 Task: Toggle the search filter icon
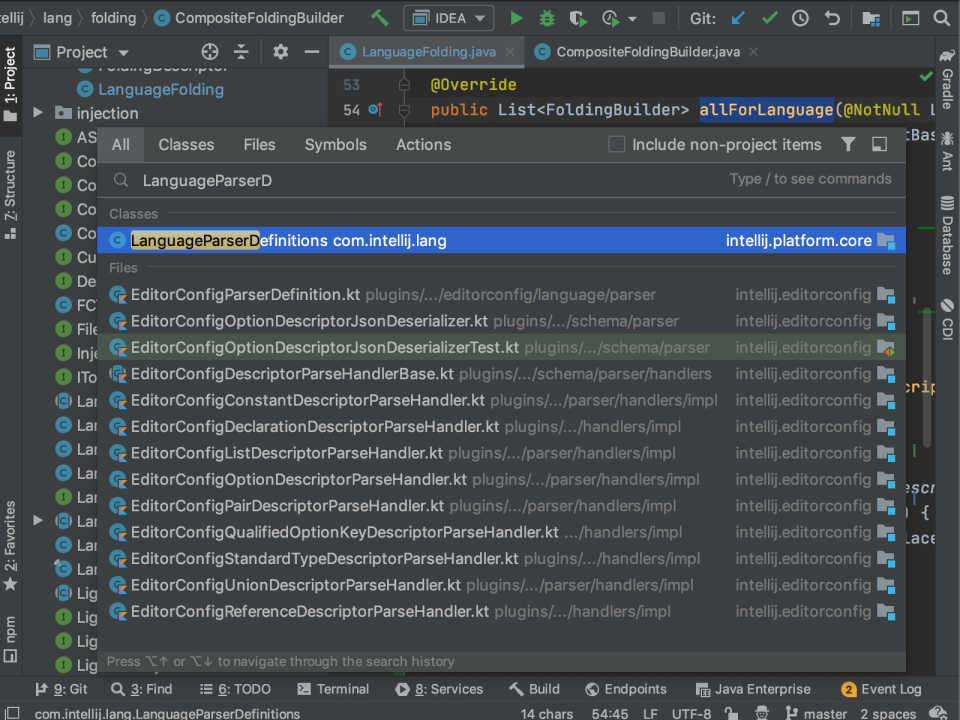pyautogui.click(x=848, y=144)
